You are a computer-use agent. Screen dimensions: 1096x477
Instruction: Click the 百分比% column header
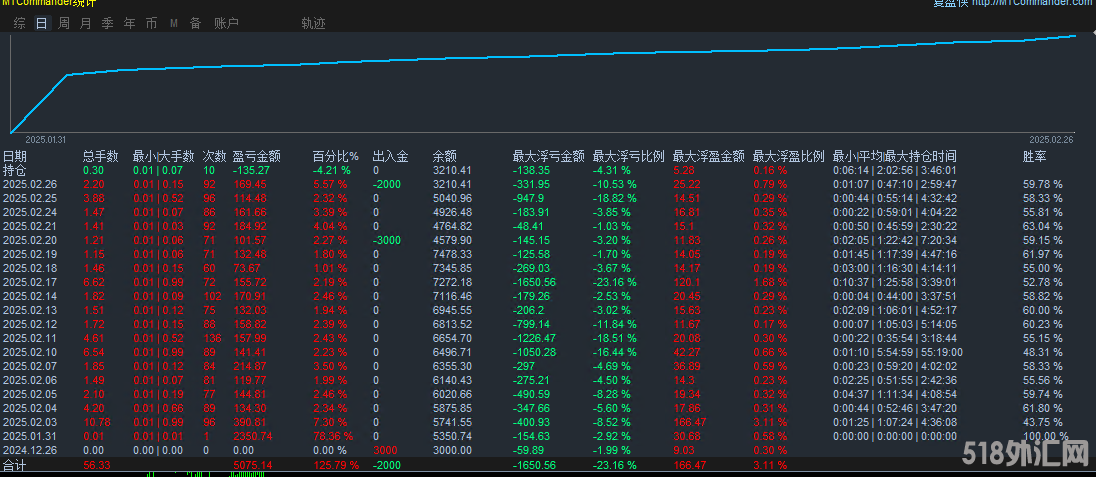coord(336,156)
